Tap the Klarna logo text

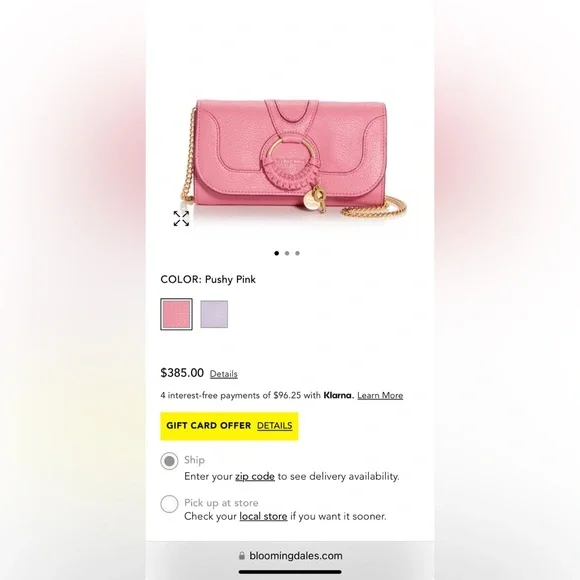tap(338, 395)
